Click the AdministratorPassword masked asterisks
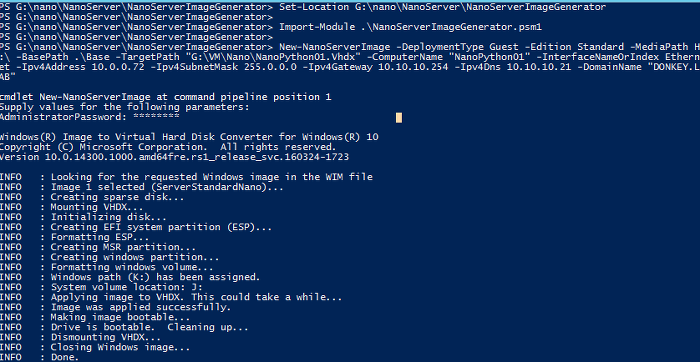 tap(156, 117)
